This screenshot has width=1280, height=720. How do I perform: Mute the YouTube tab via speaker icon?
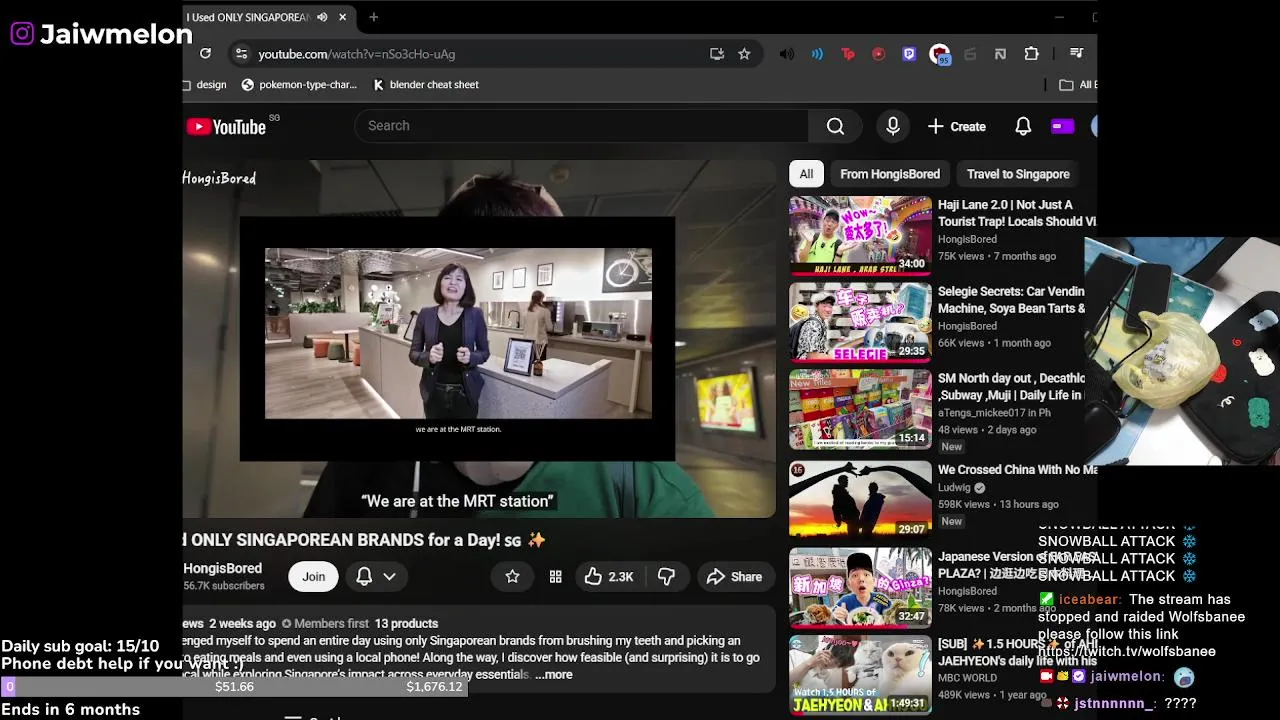pos(322,17)
